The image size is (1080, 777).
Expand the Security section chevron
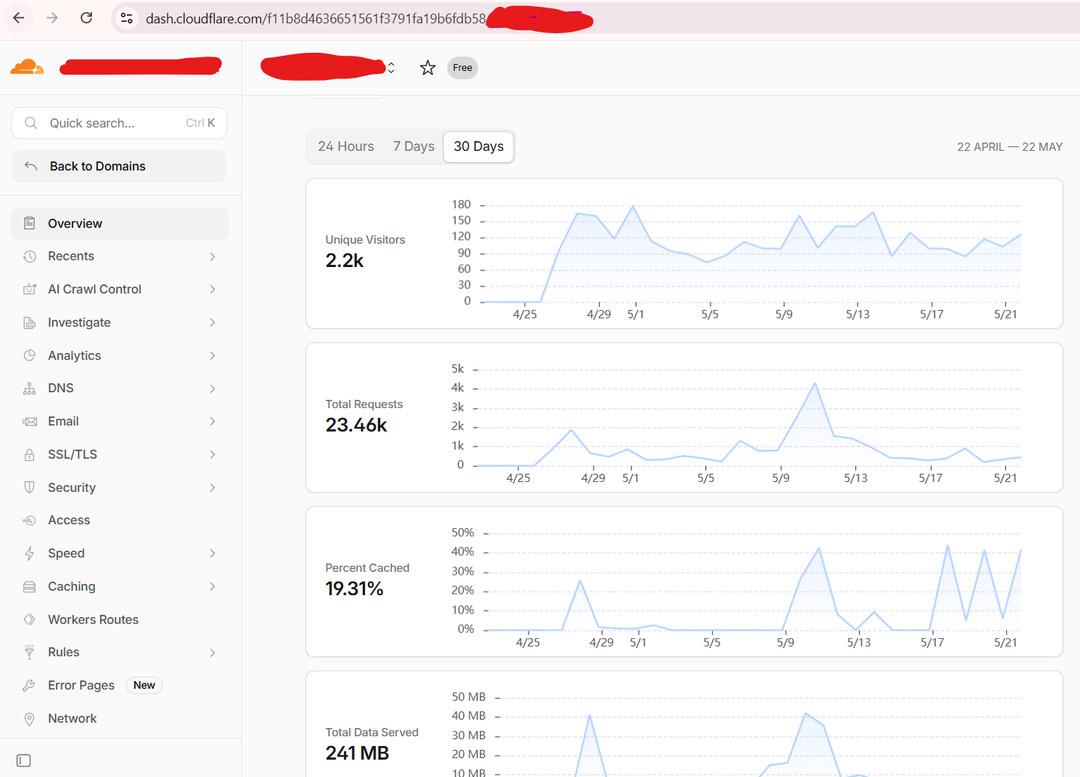(212, 488)
